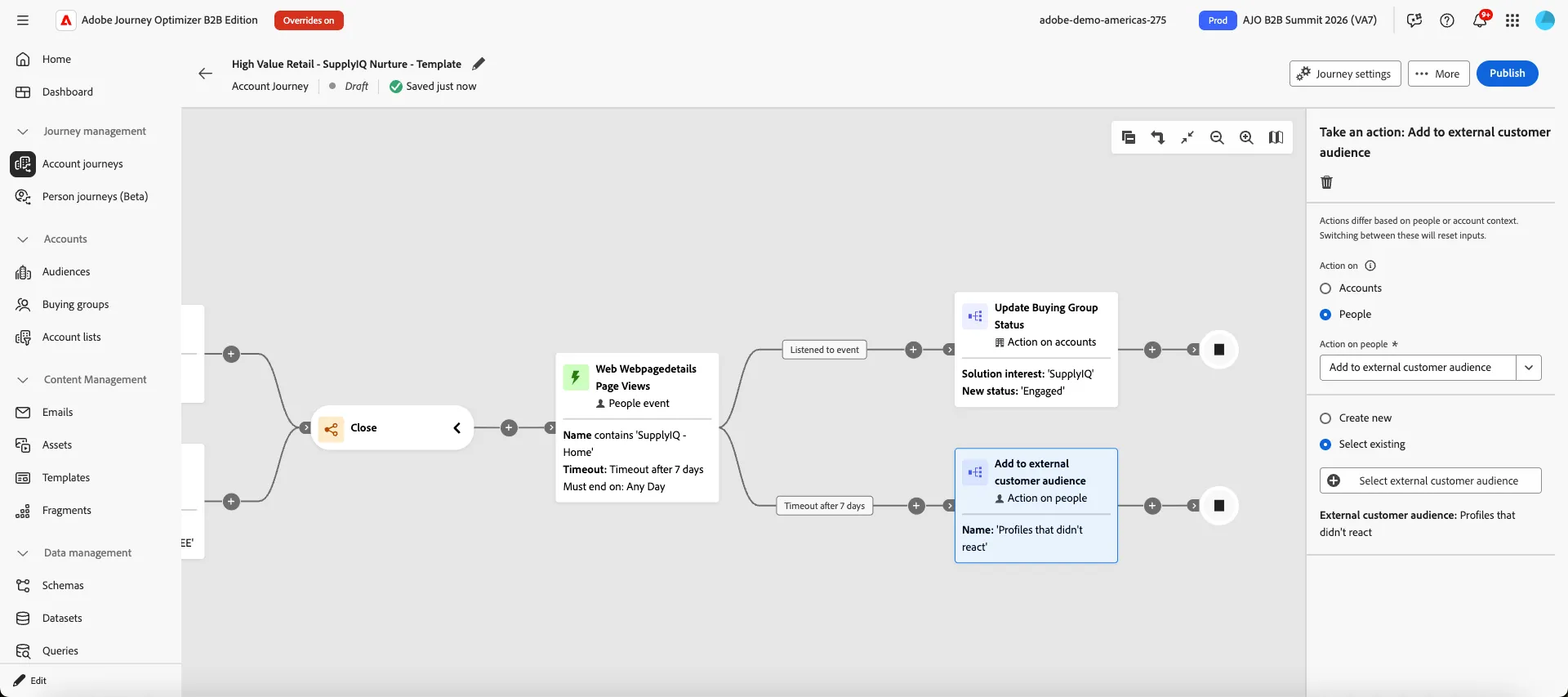Select the Accounts radio button
The image size is (1568, 697).
[1325, 288]
